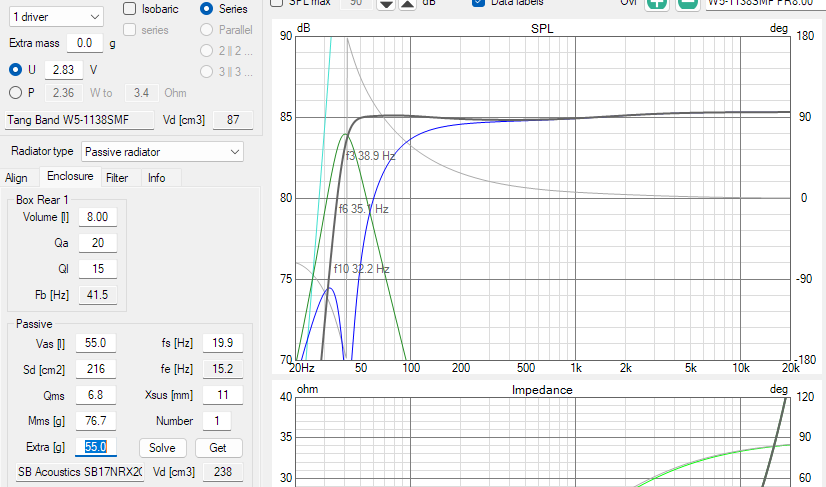Click the Qa field showing 20
Viewport: 826px width, 487px height.
(x=97, y=243)
